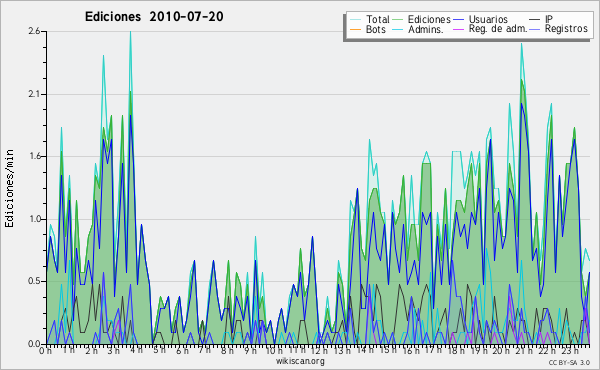This screenshot has height=370, width=600.
Task: Click the Total legend line swatch
Action: pos(356,19)
